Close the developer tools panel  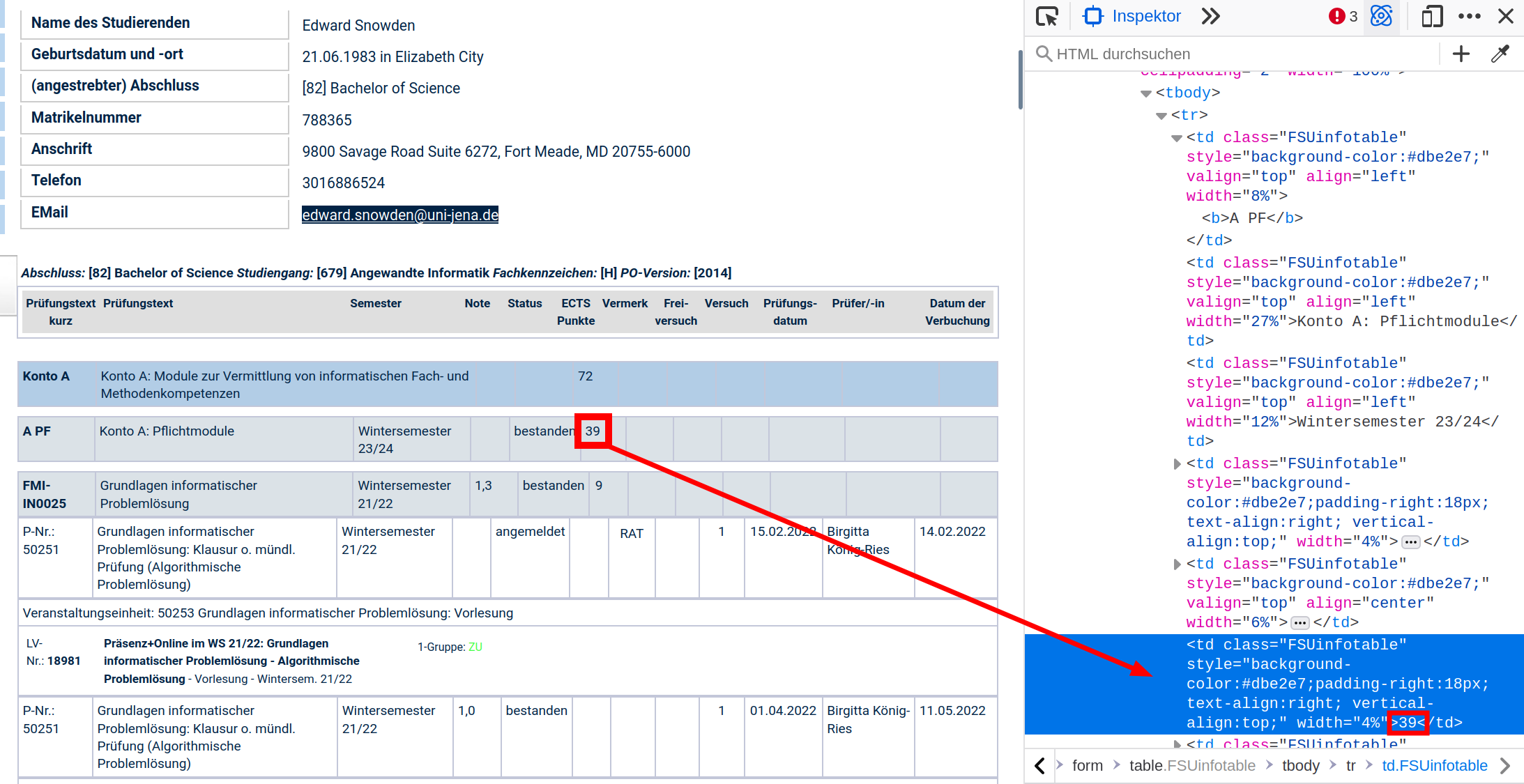click(x=1506, y=16)
